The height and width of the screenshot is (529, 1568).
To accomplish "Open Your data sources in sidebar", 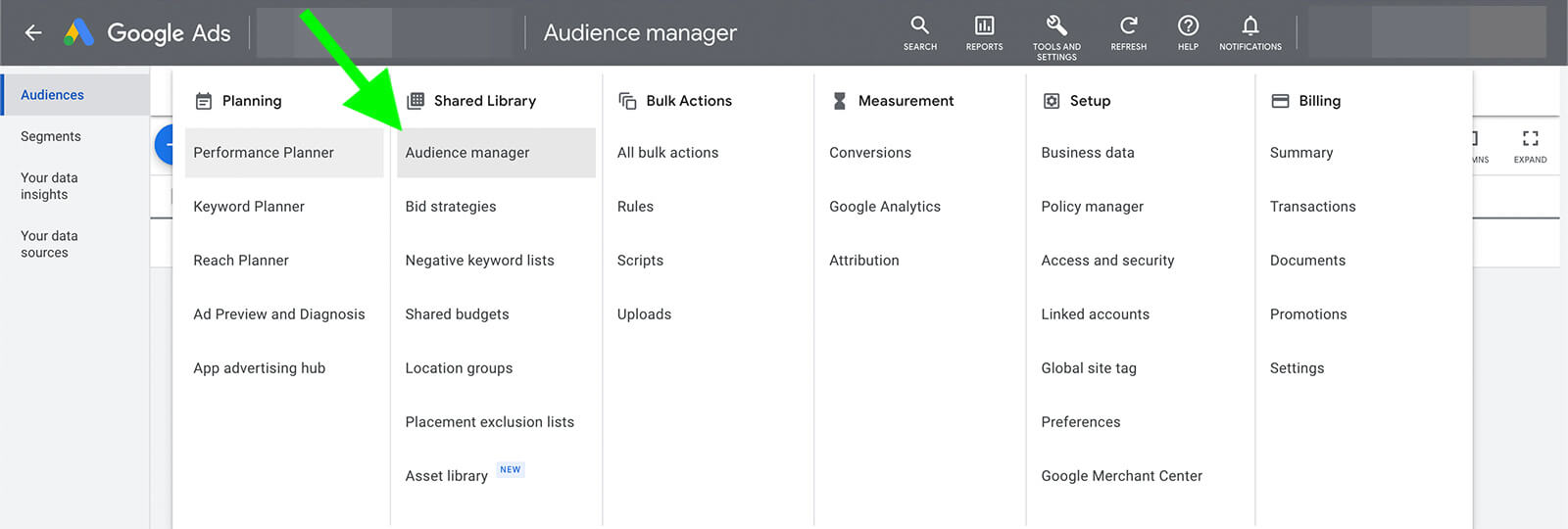I will [x=49, y=244].
